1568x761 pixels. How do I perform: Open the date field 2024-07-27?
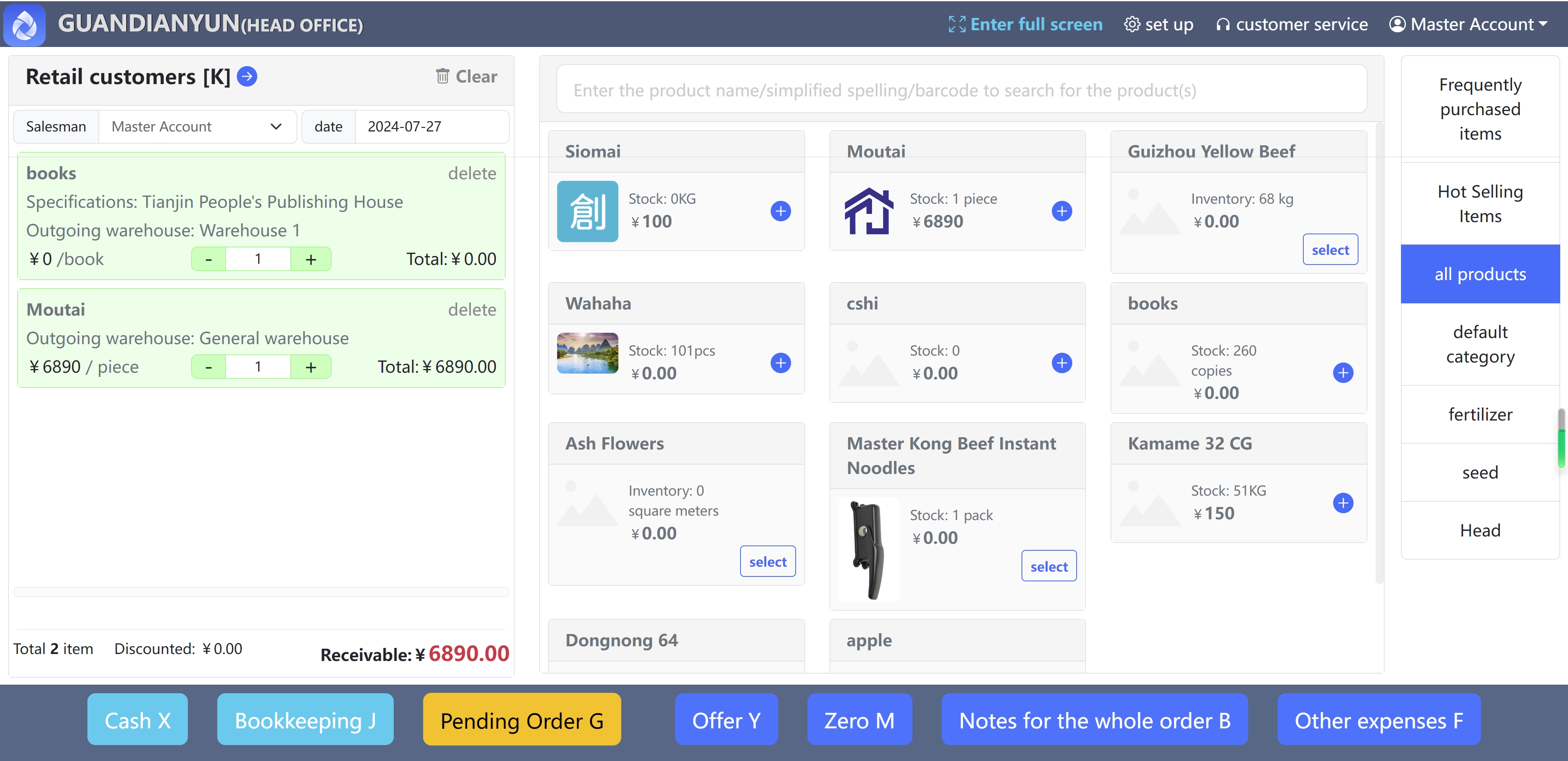click(x=431, y=127)
